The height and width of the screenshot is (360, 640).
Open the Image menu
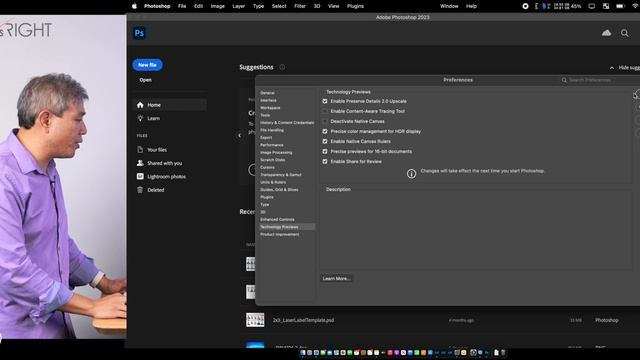pos(218,6)
